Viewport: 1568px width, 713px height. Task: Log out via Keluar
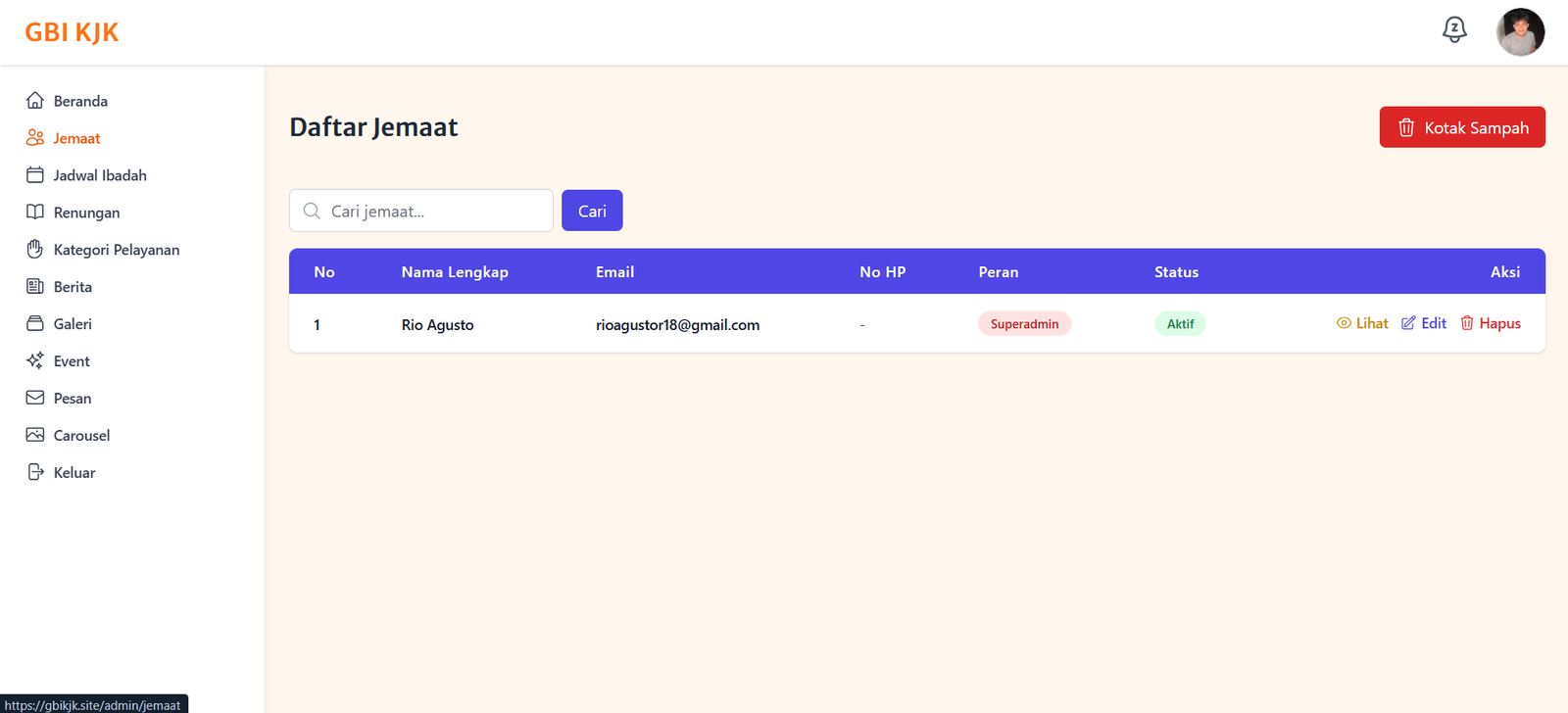(73, 473)
